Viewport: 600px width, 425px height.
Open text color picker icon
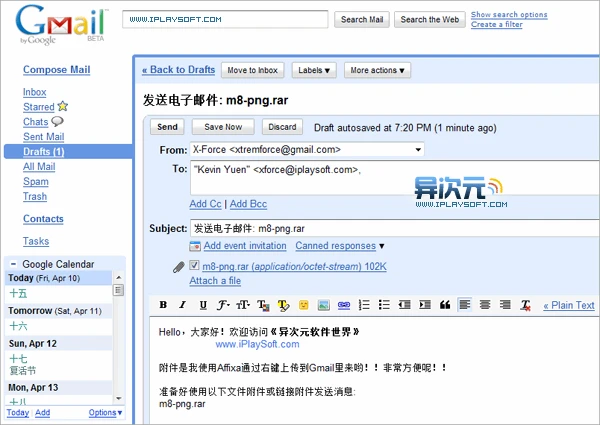pyautogui.click(x=263, y=305)
